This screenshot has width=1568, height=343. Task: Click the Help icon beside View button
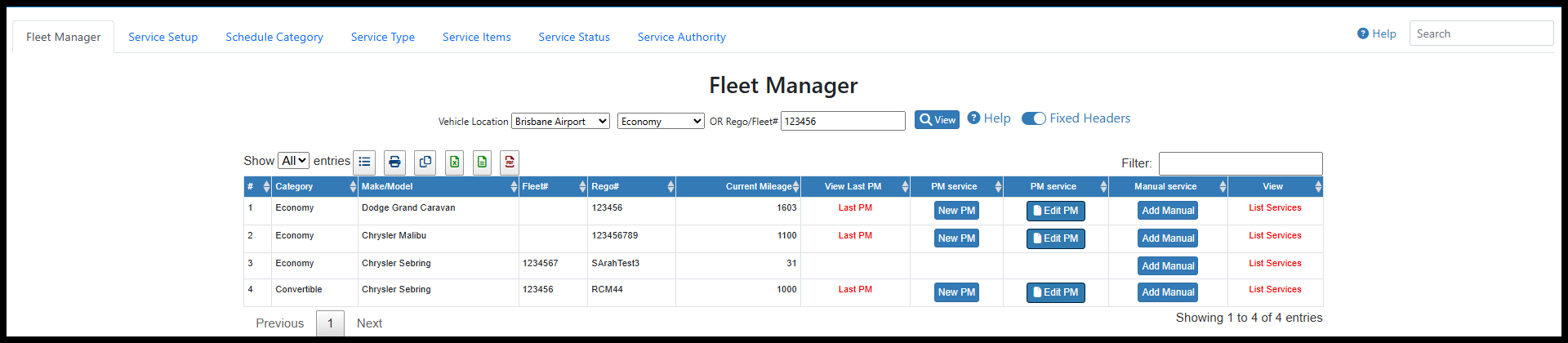(973, 118)
